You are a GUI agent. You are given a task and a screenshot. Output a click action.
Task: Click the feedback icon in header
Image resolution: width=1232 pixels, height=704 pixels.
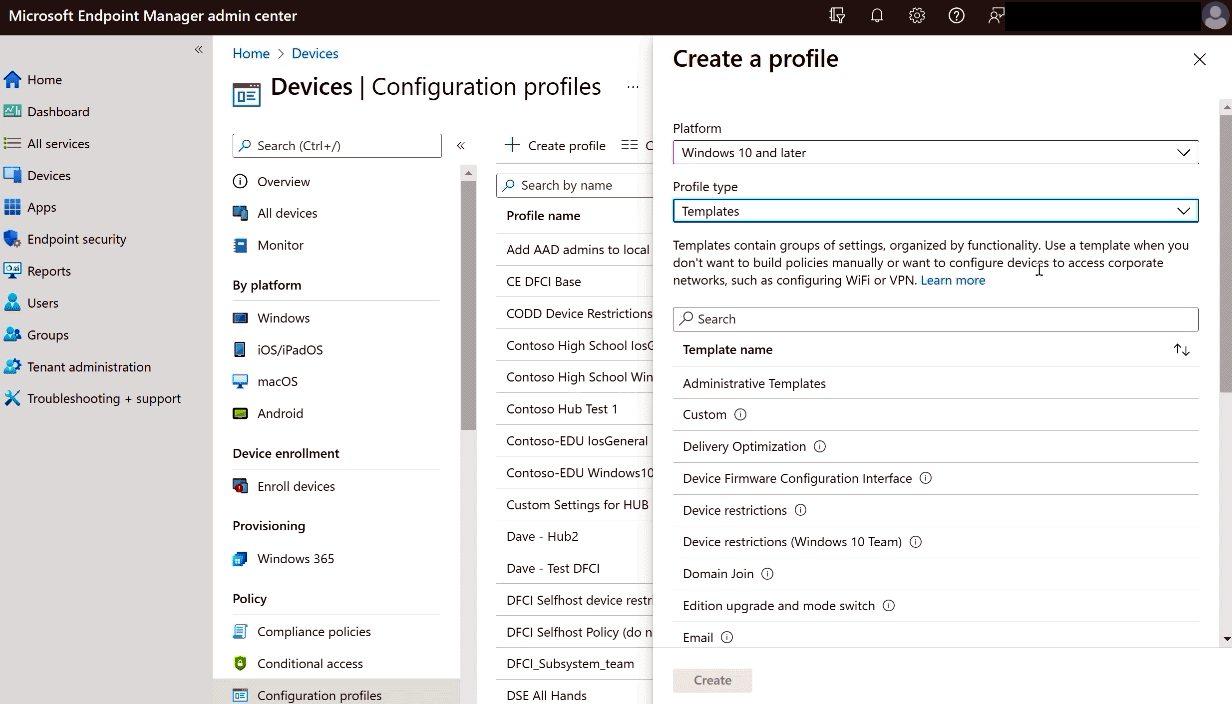point(996,16)
